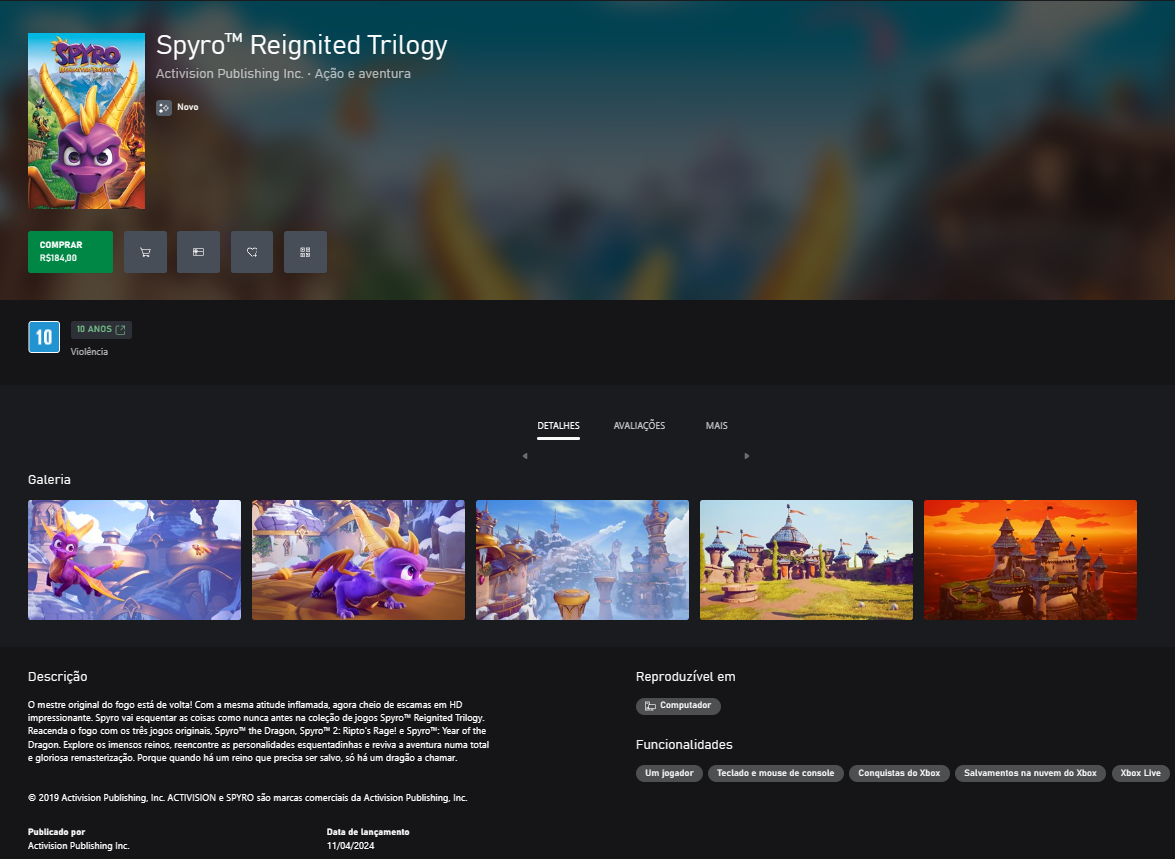This screenshot has width=1175, height=859.
Task: Select the Xbox Live chip
Action: (1141, 774)
